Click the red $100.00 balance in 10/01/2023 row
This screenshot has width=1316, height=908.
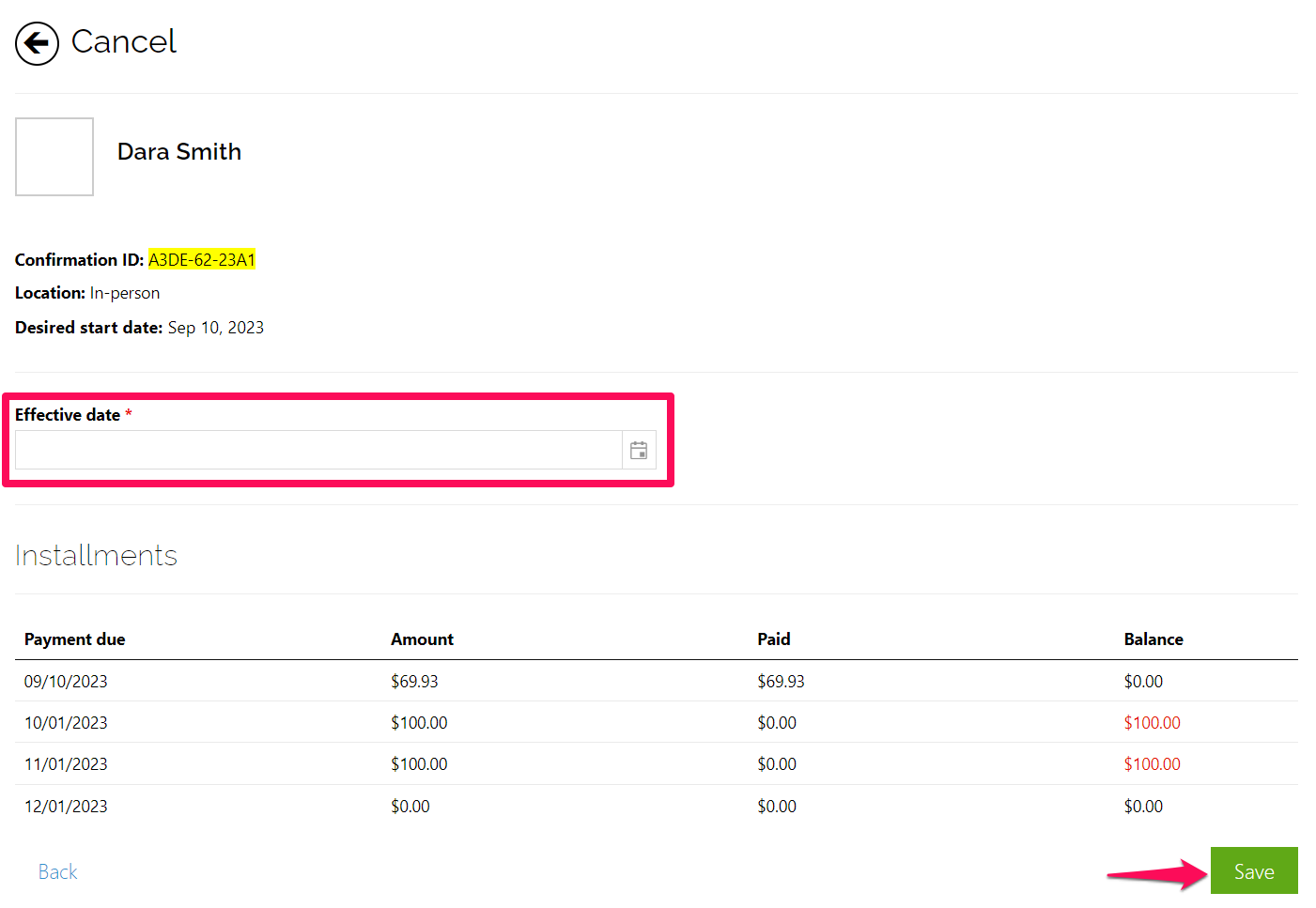(1152, 723)
